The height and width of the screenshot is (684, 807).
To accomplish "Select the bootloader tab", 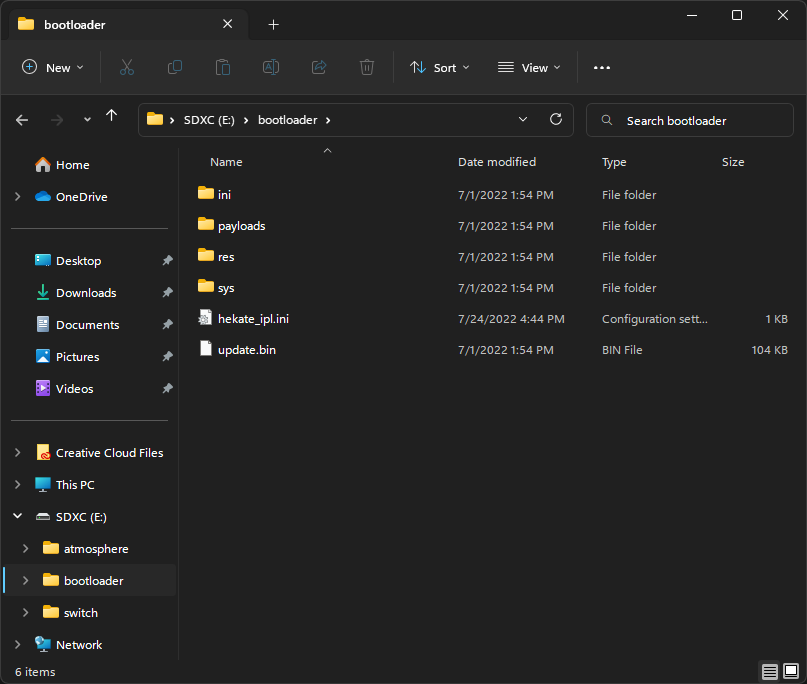I will click(120, 24).
